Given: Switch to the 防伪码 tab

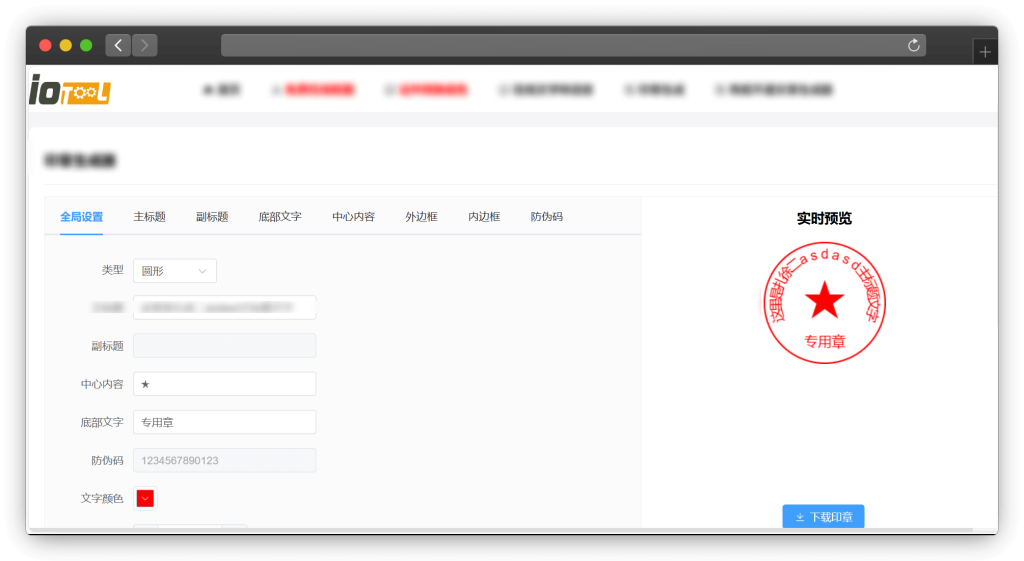Looking at the screenshot, I should pos(547,217).
